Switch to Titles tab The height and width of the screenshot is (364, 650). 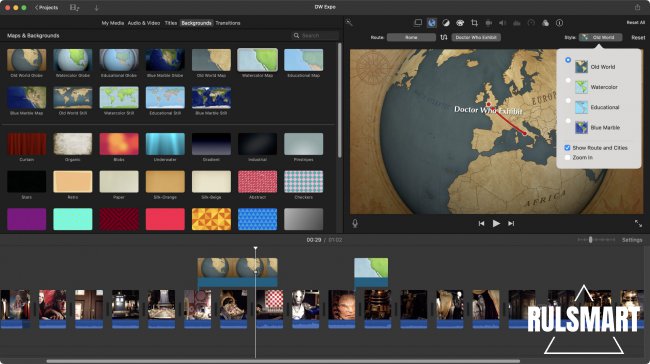[171, 23]
